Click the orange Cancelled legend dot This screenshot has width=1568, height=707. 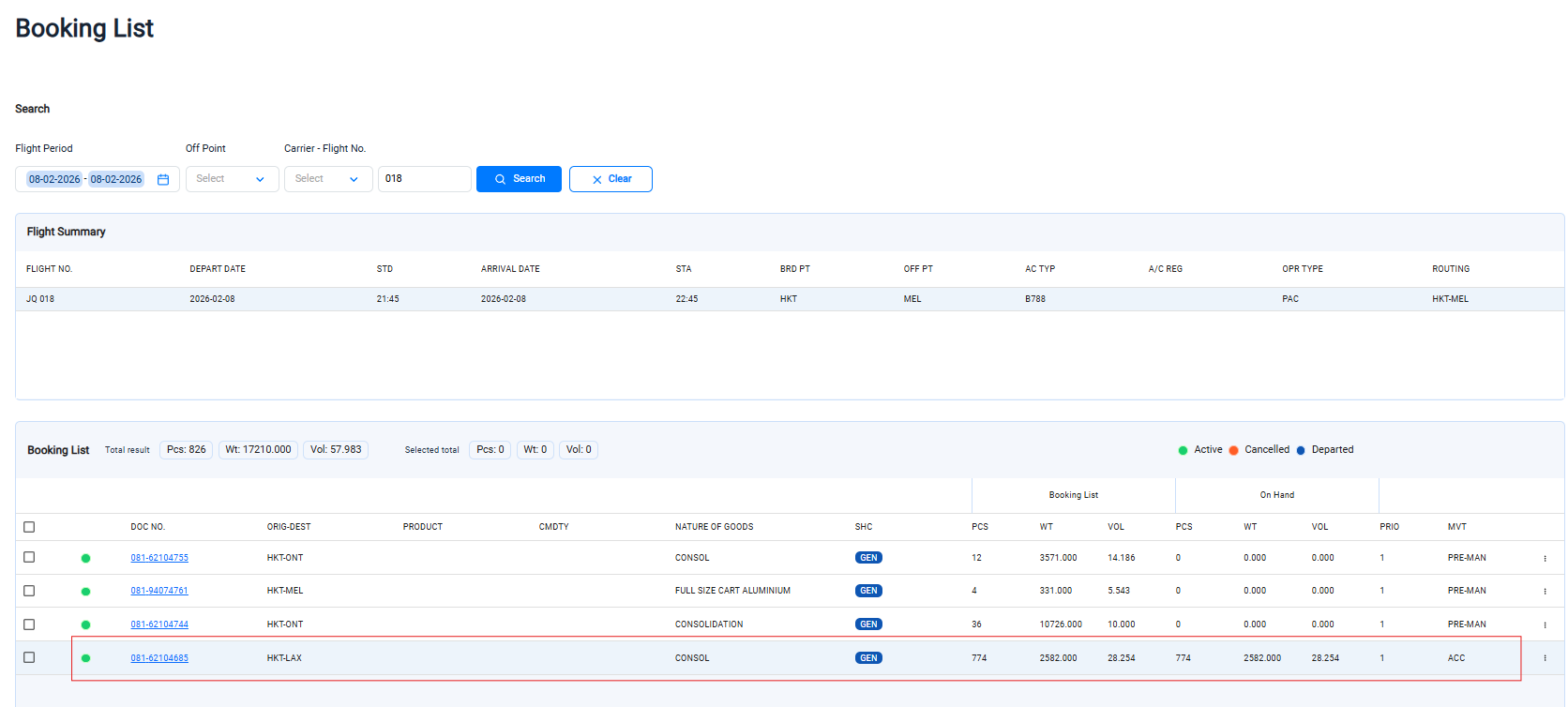[x=1233, y=450]
